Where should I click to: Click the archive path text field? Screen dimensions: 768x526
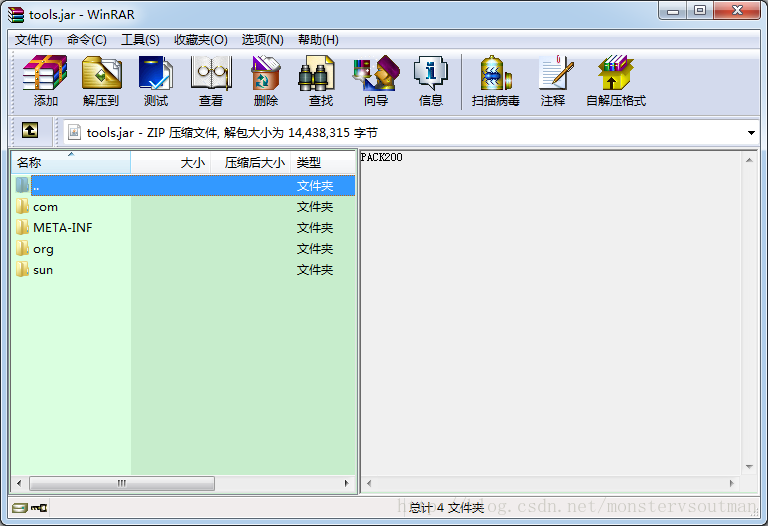pos(411,133)
